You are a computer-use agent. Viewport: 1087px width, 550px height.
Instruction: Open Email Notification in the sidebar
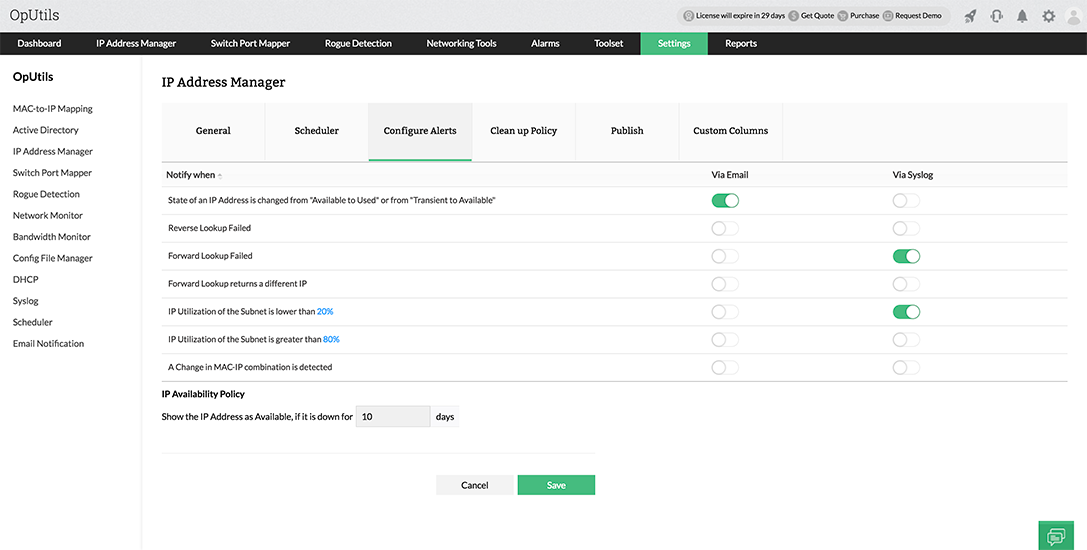[49, 344]
